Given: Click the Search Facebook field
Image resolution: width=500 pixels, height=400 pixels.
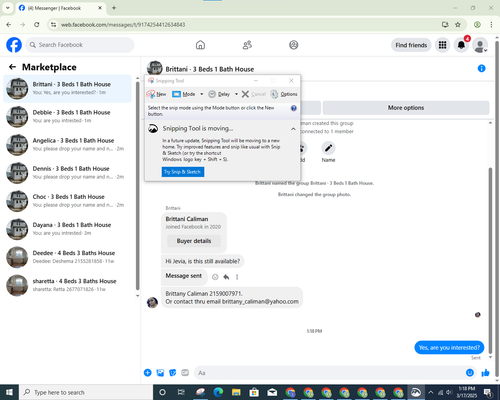Looking at the screenshot, I should [80, 45].
